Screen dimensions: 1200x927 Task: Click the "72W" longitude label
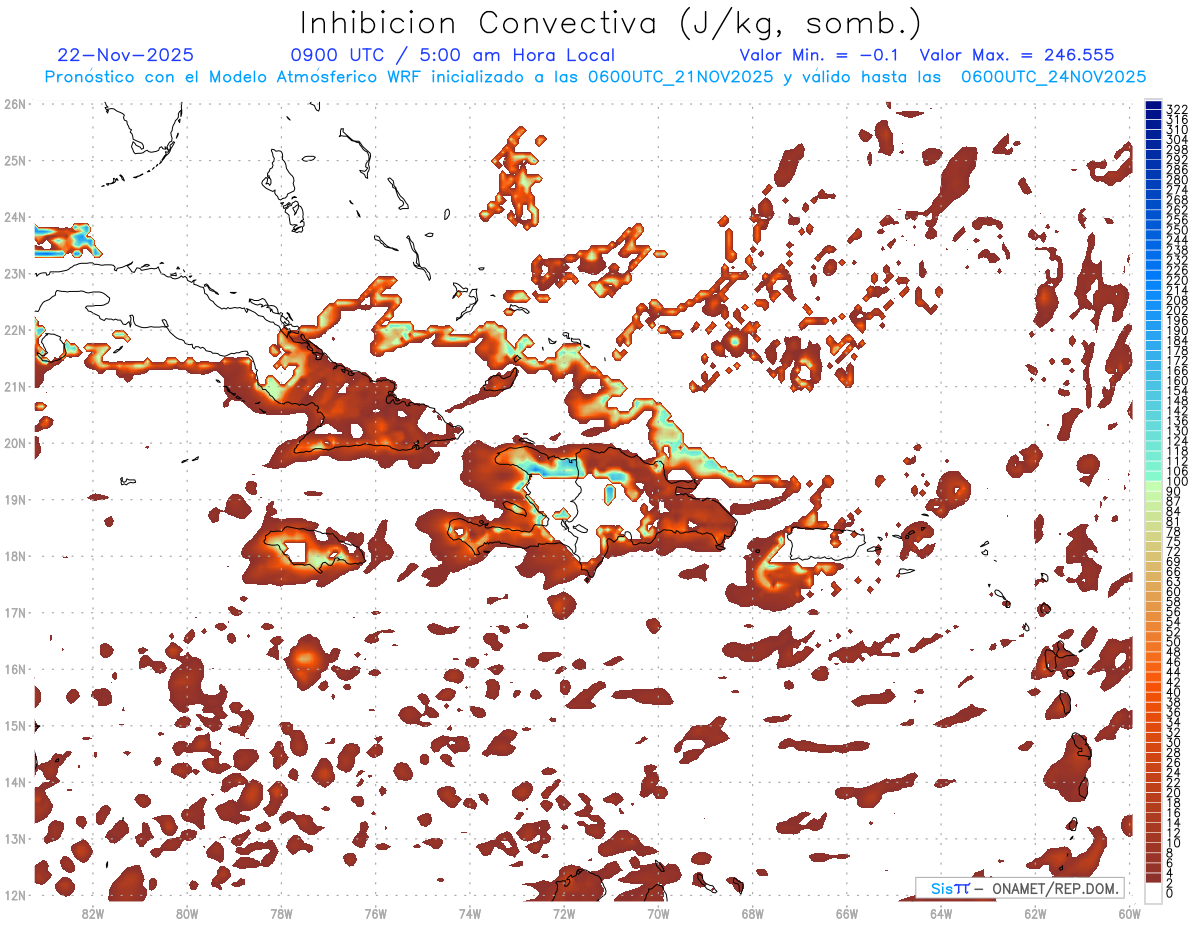point(564,913)
